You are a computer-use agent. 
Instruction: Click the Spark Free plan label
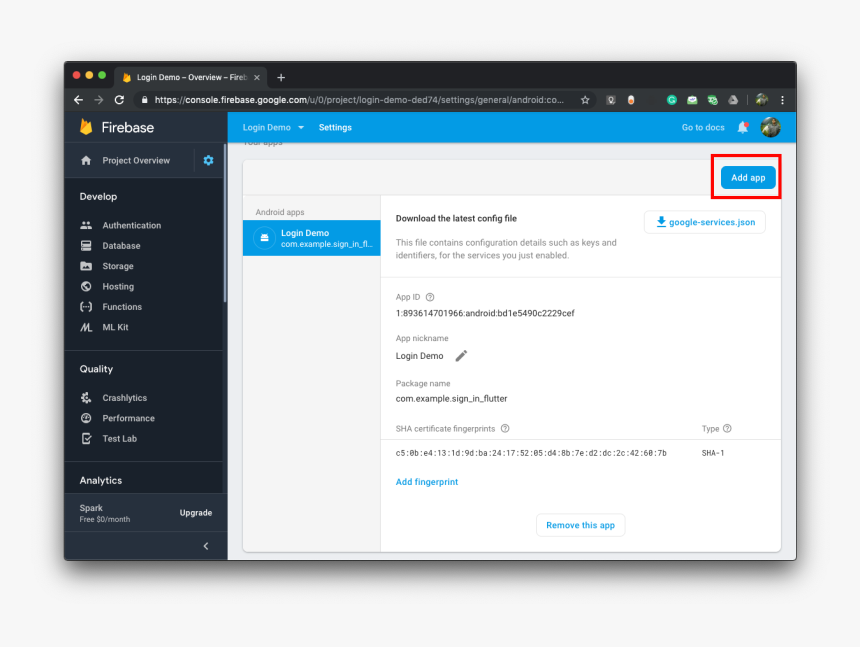105,513
